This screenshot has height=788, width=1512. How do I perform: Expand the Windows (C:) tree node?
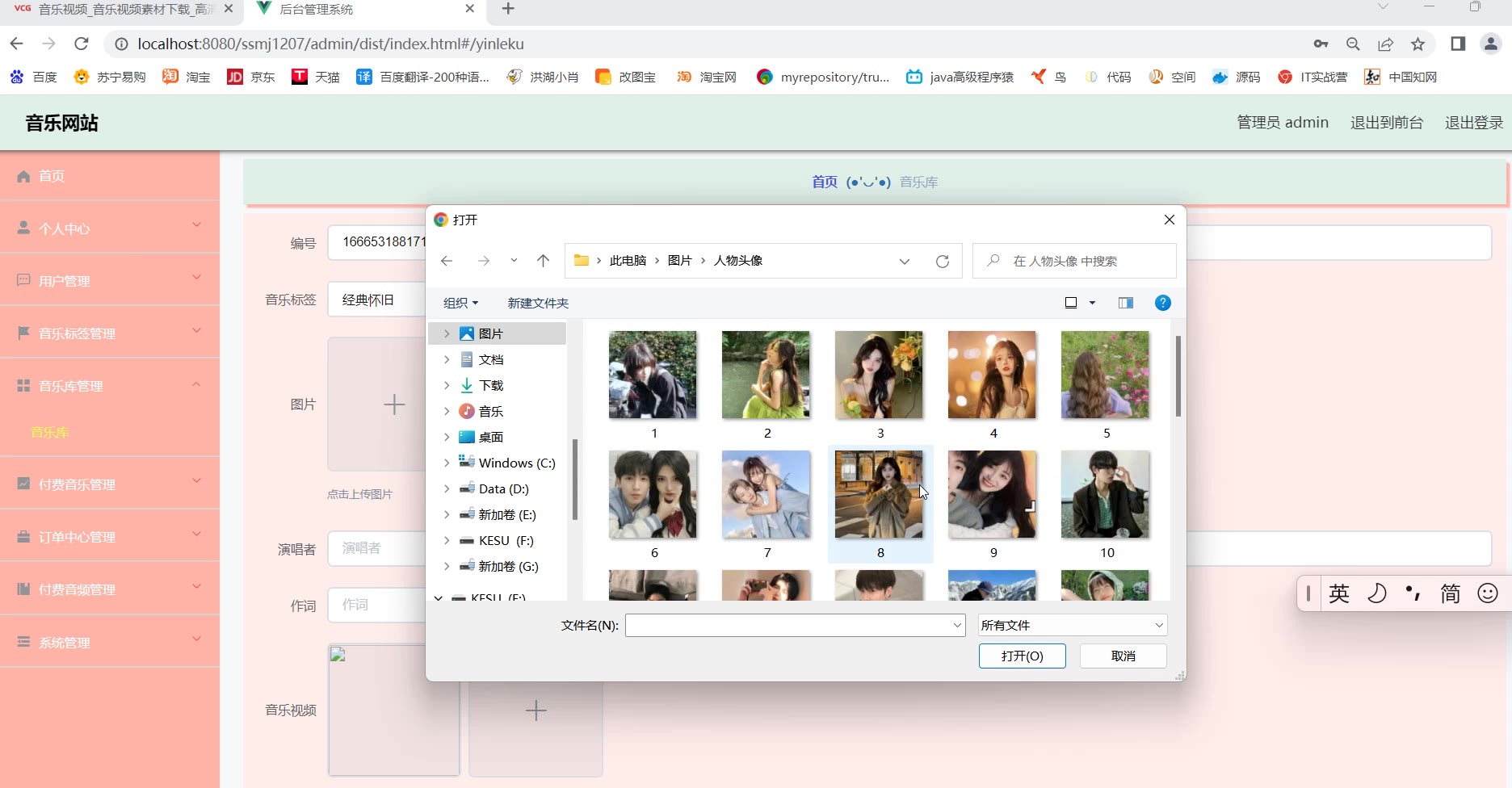coord(447,463)
